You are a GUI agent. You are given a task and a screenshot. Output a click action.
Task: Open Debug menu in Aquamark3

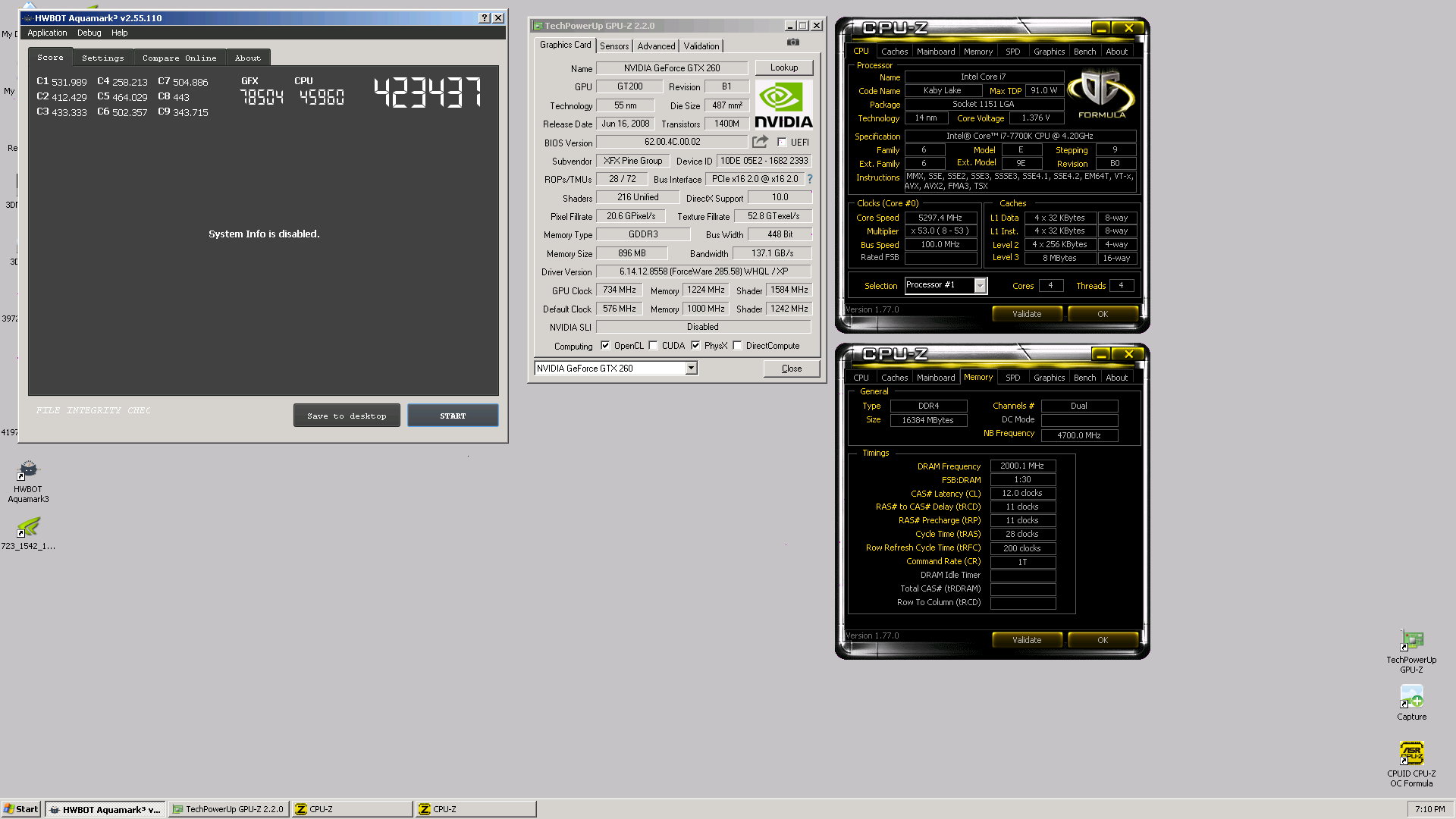[89, 33]
